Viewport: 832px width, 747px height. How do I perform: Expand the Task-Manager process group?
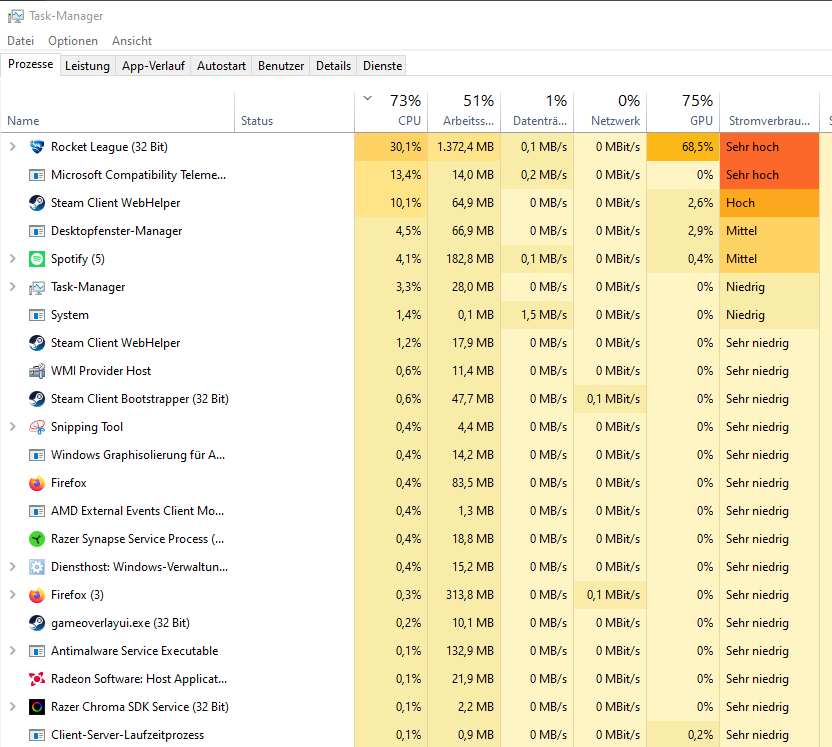[13, 287]
